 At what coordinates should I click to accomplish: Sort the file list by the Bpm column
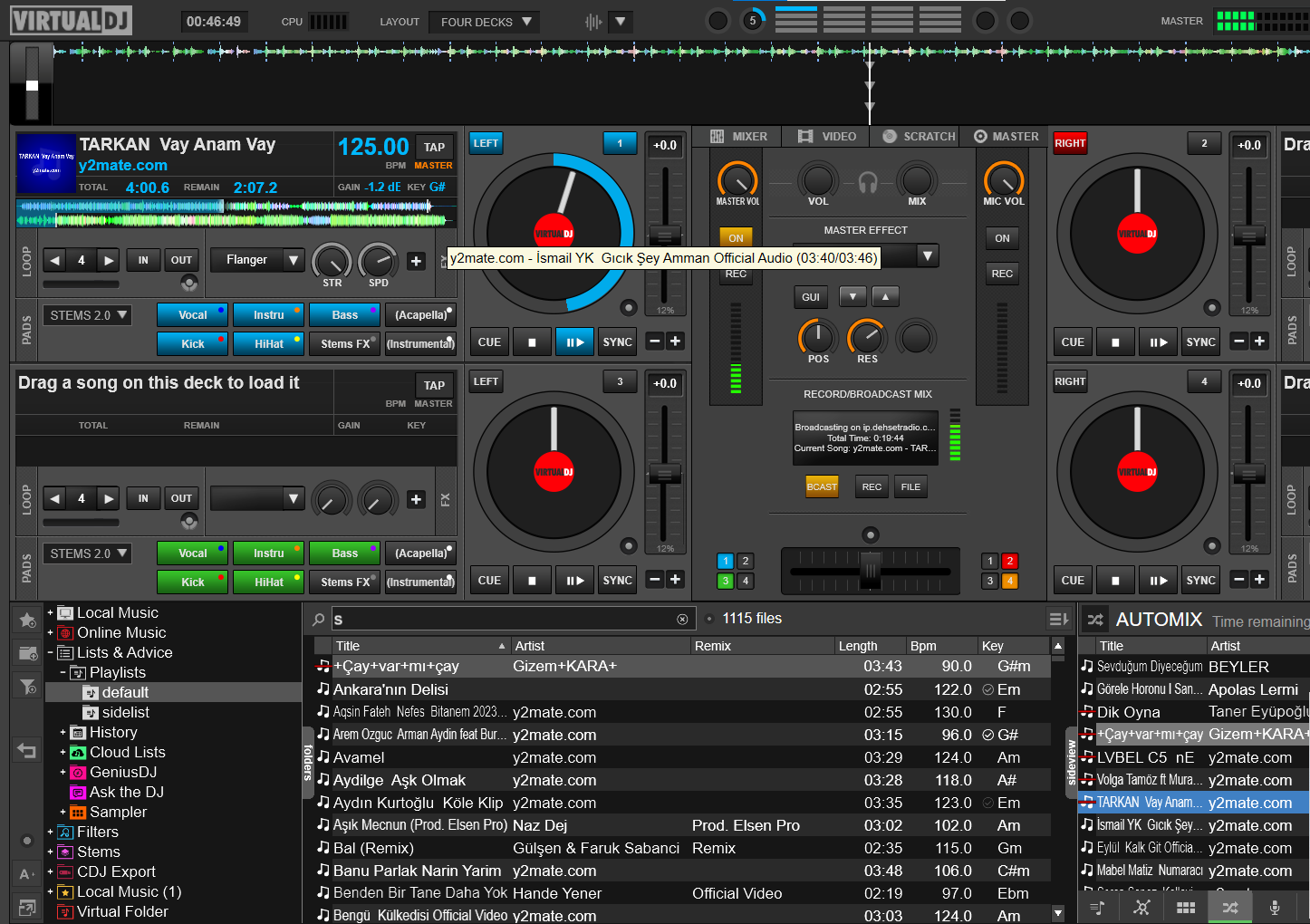click(941, 646)
